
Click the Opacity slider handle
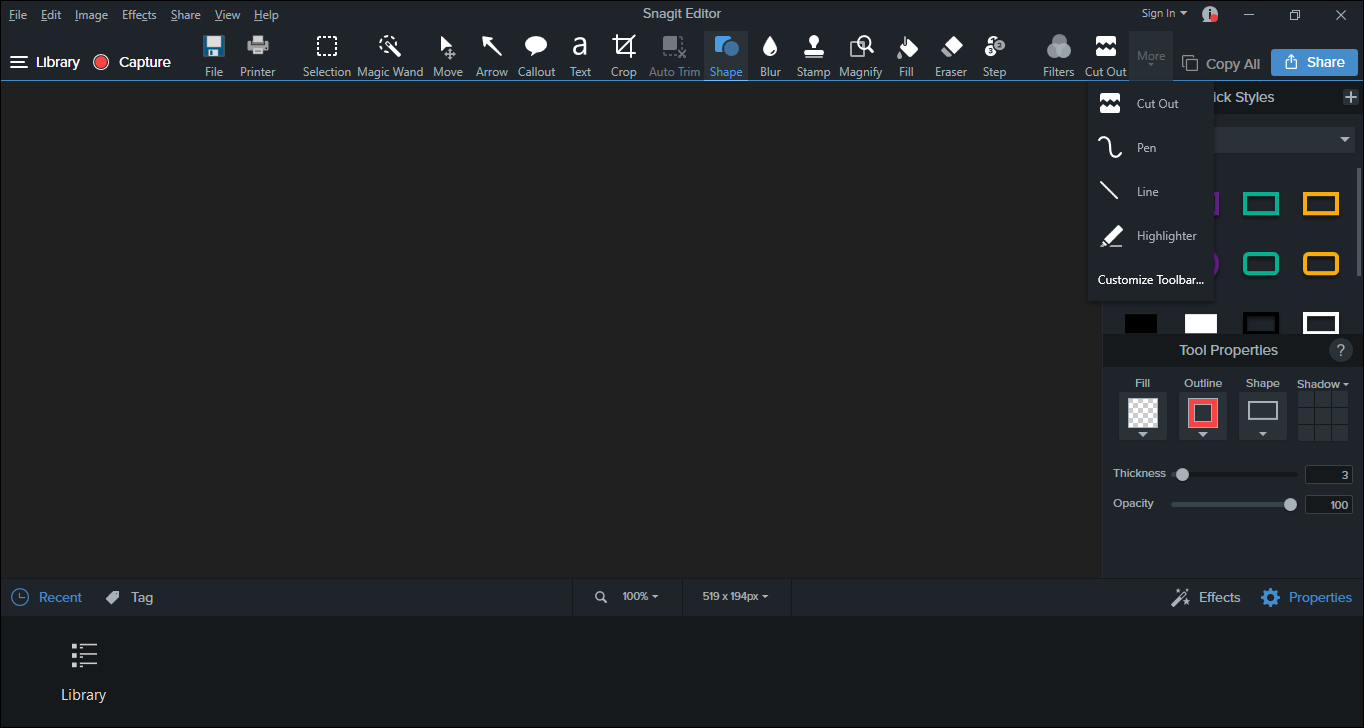point(1290,504)
